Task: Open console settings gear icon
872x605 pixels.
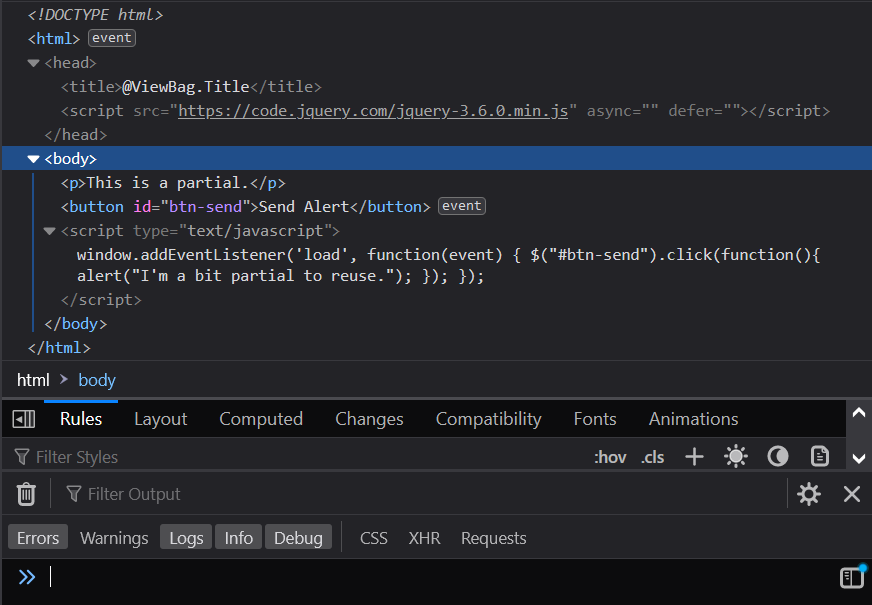Action: pos(809,494)
